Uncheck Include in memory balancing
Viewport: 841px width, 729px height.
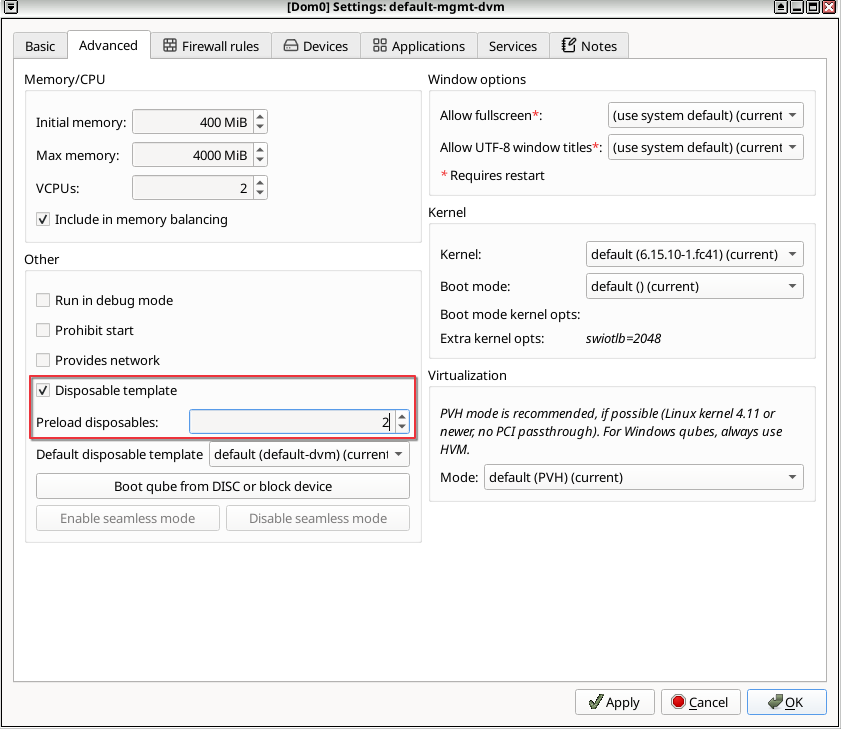pyautogui.click(x=42, y=219)
